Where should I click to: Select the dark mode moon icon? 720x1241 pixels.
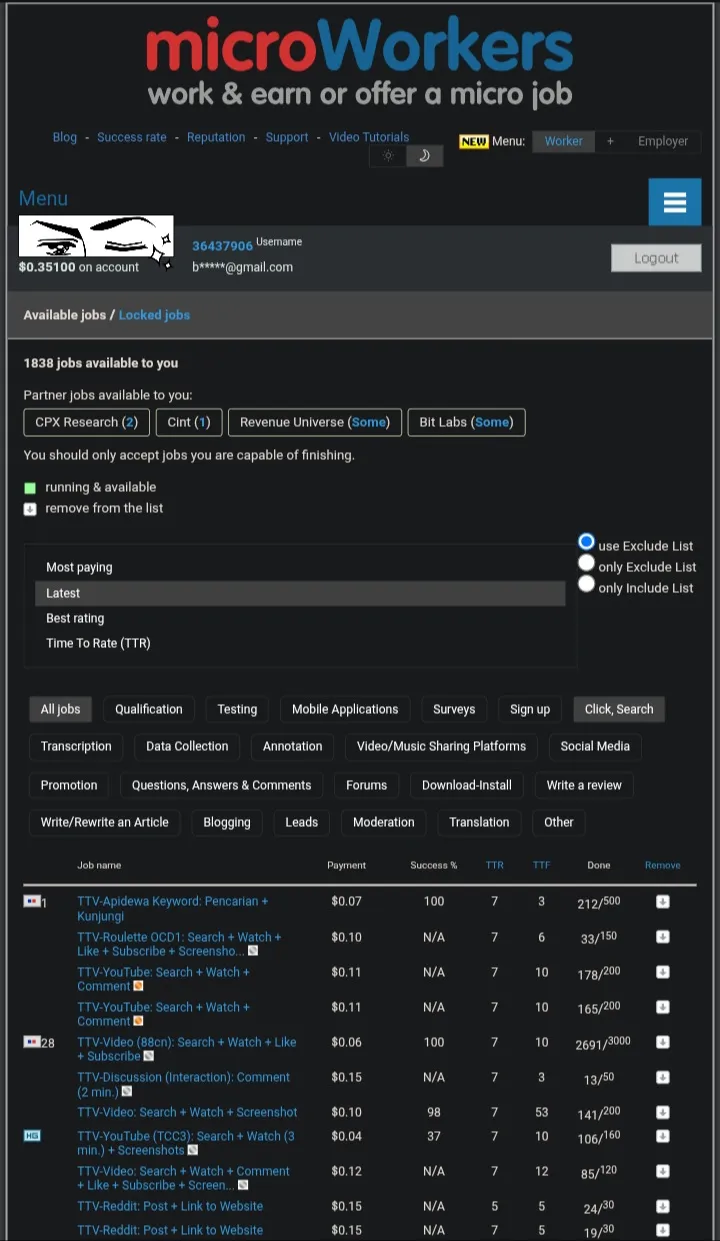coord(424,156)
